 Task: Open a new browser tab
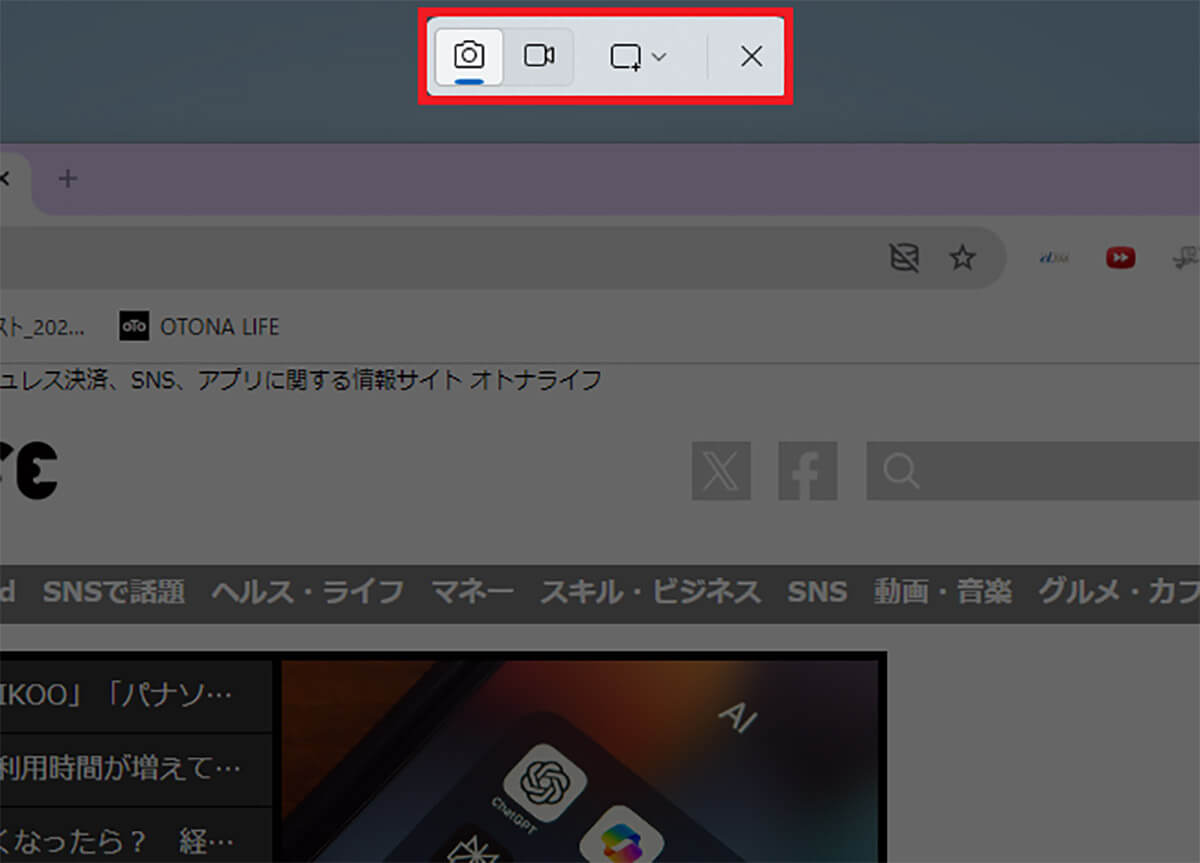point(67,179)
